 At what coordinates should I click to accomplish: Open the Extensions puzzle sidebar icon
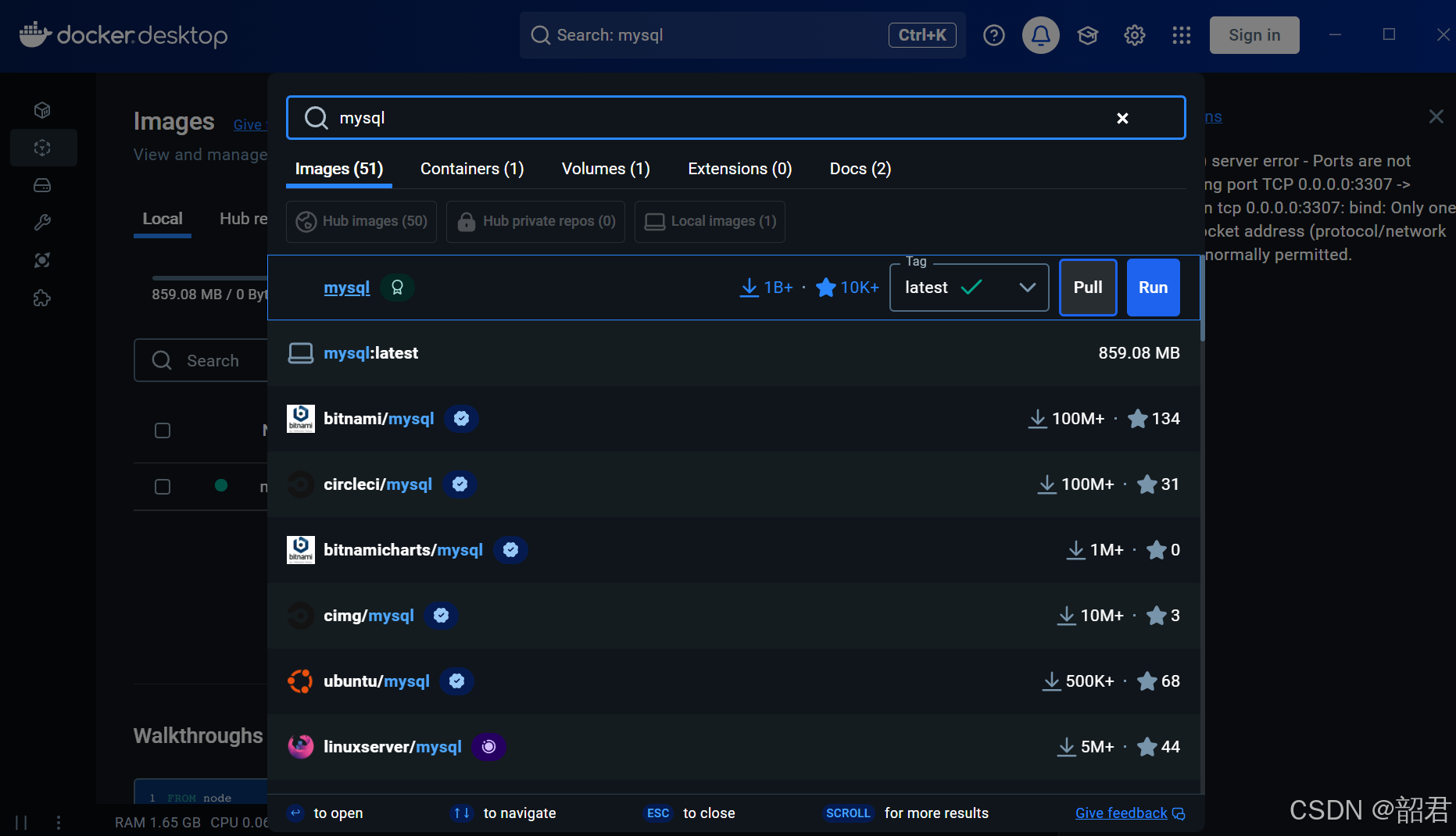click(x=43, y=298)
